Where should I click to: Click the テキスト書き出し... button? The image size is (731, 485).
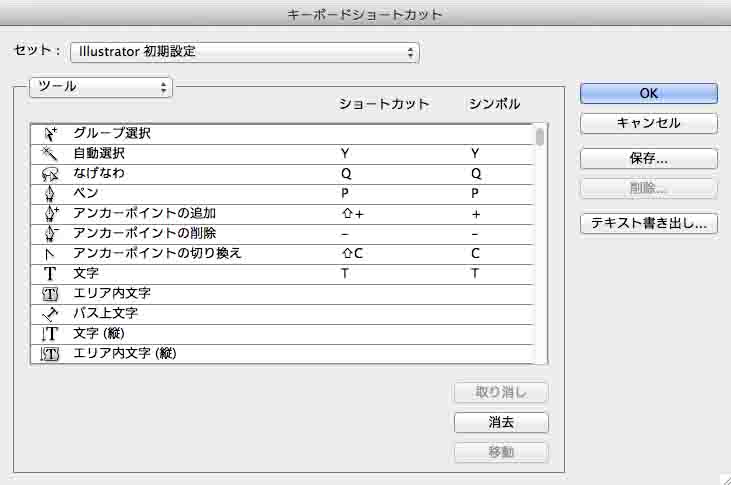click(x=648, y=224)
